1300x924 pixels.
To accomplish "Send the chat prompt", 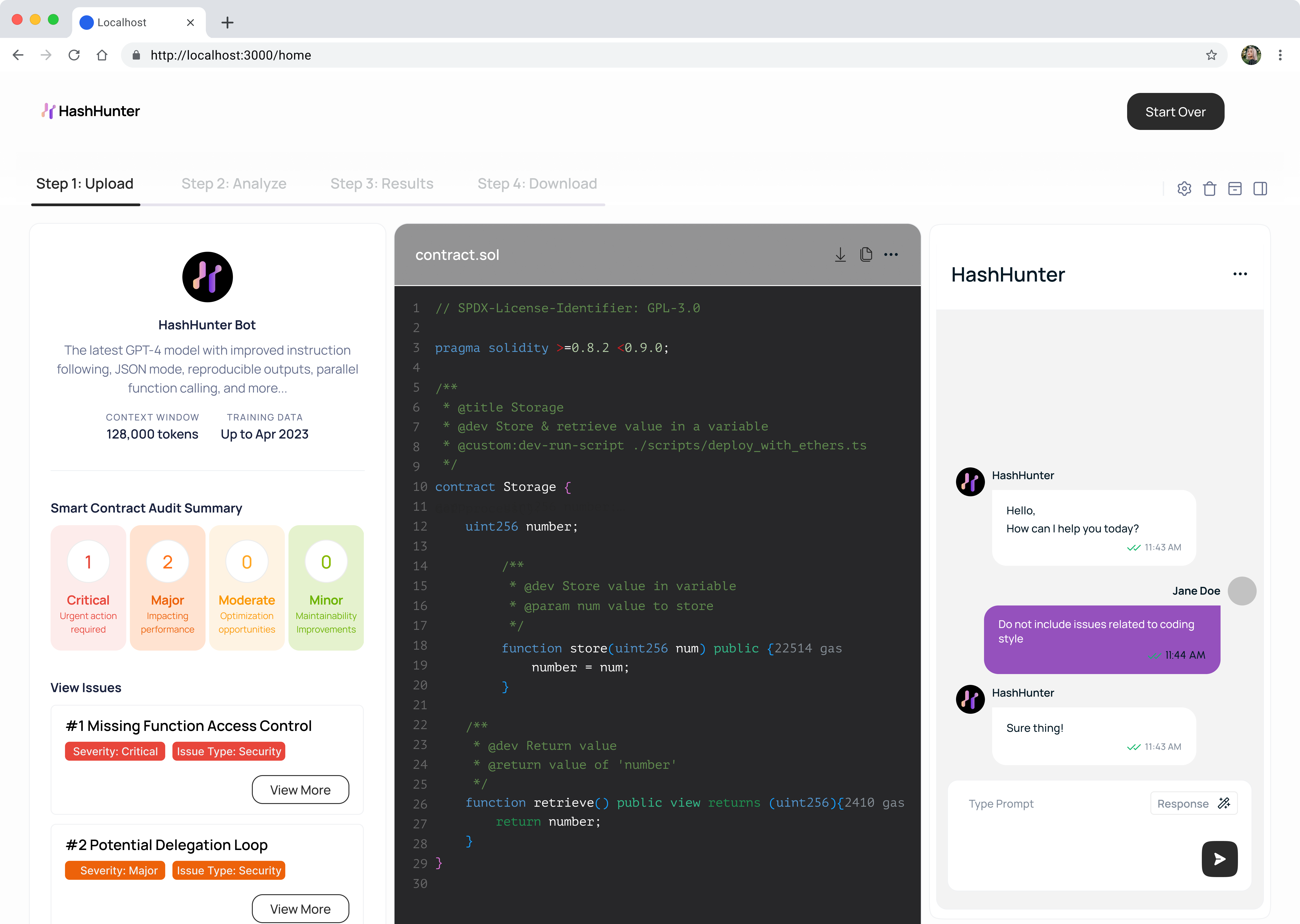I will tap(1219, 859).
